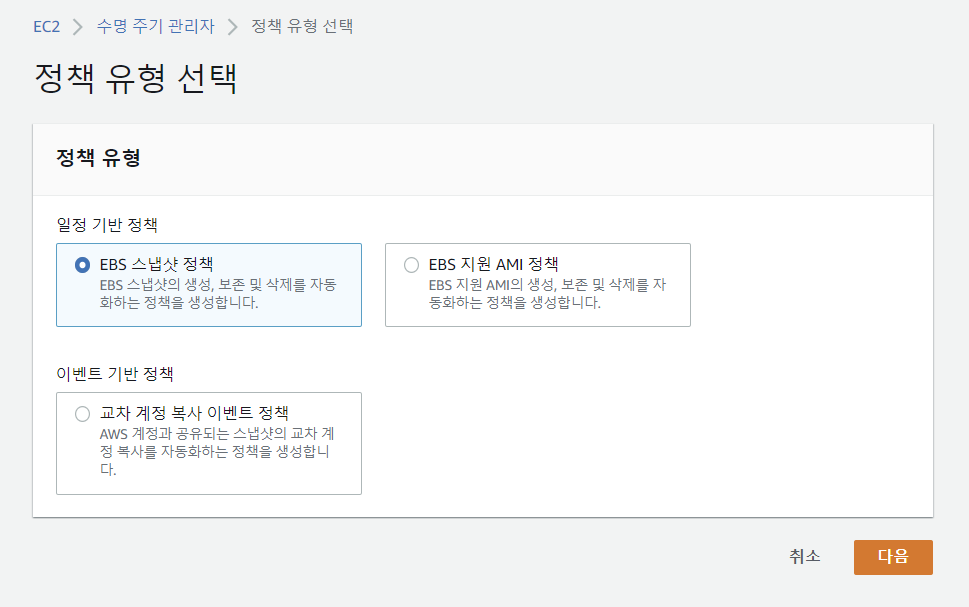Choose the 교차 계정 복사 이벤트 정책 radio
The width and height of the screenshot is (969, 607).
pos(82,414)
